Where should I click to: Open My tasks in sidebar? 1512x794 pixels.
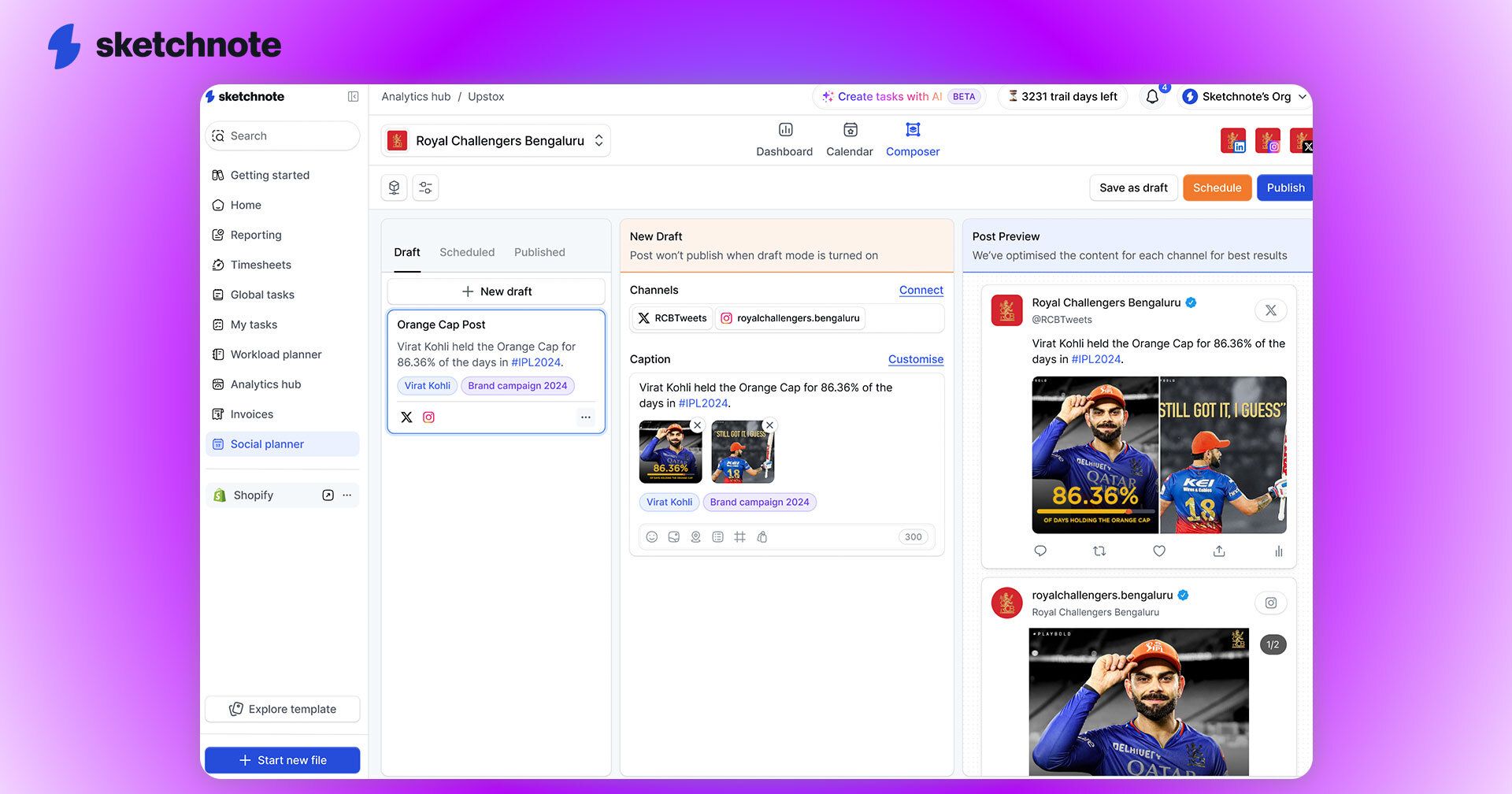pyautogui.click(x=283, y=325)
